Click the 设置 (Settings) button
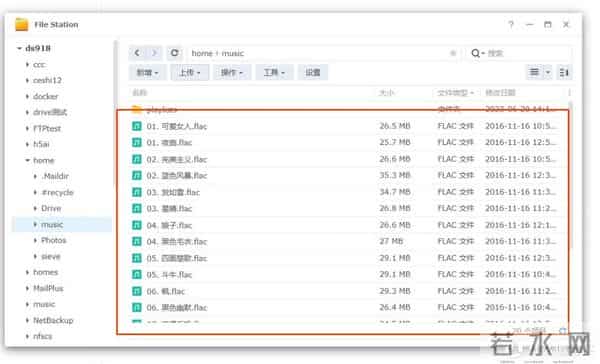Image resolution: width=600 pixels, height=364 pixels. [313, 72]
